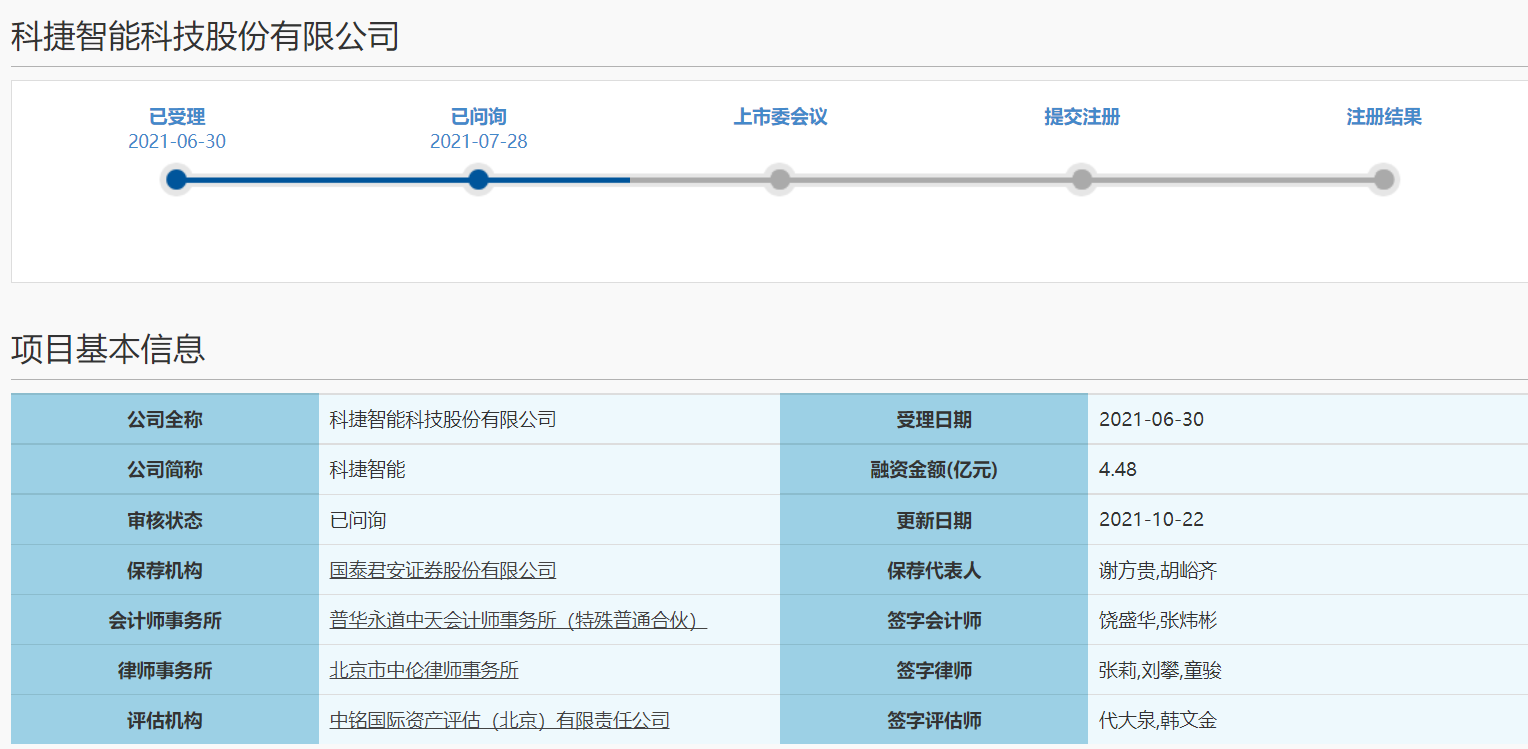
Task: Click the page title 科捷智能科技股份有限公司
Action: point(205,36)
